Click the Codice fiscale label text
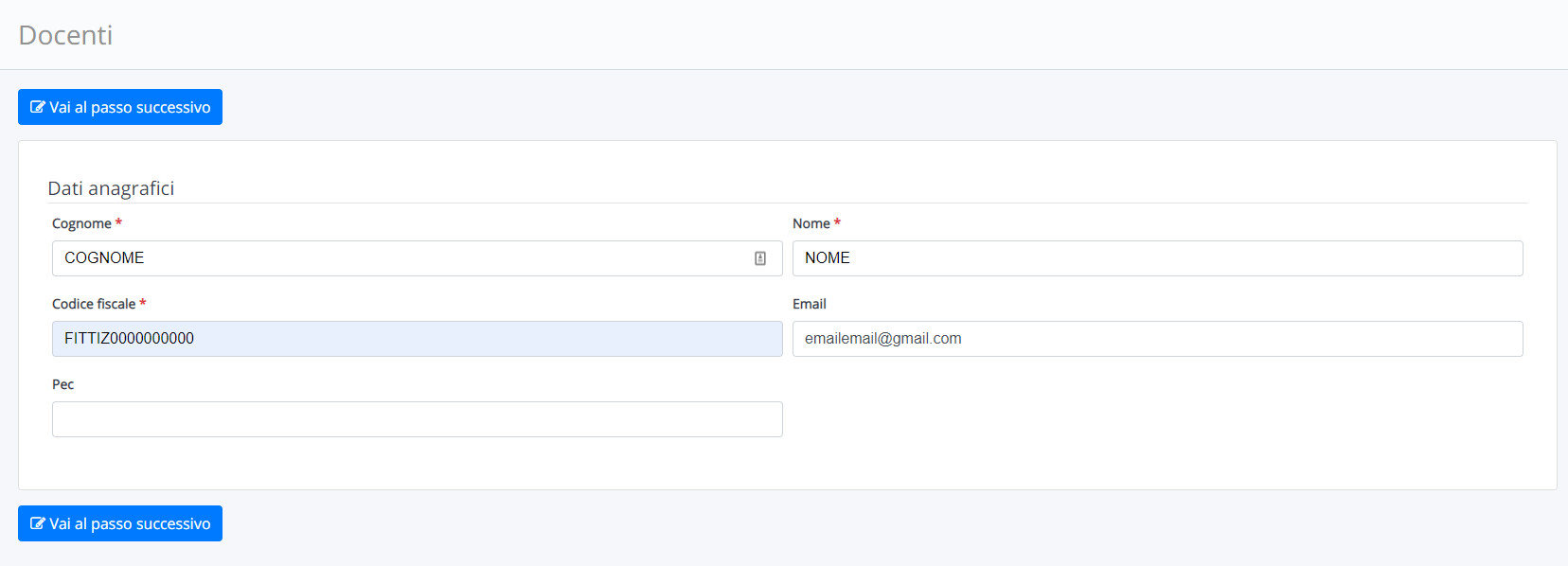 click(94, 304)
